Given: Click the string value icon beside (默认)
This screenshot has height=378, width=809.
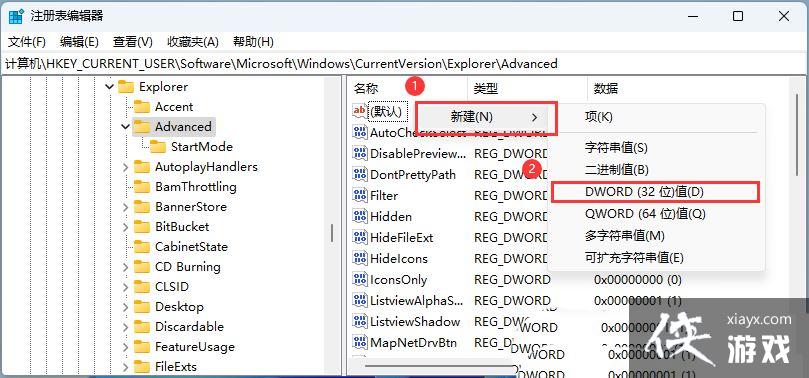Looking at the screenshot, I should 360,111.
